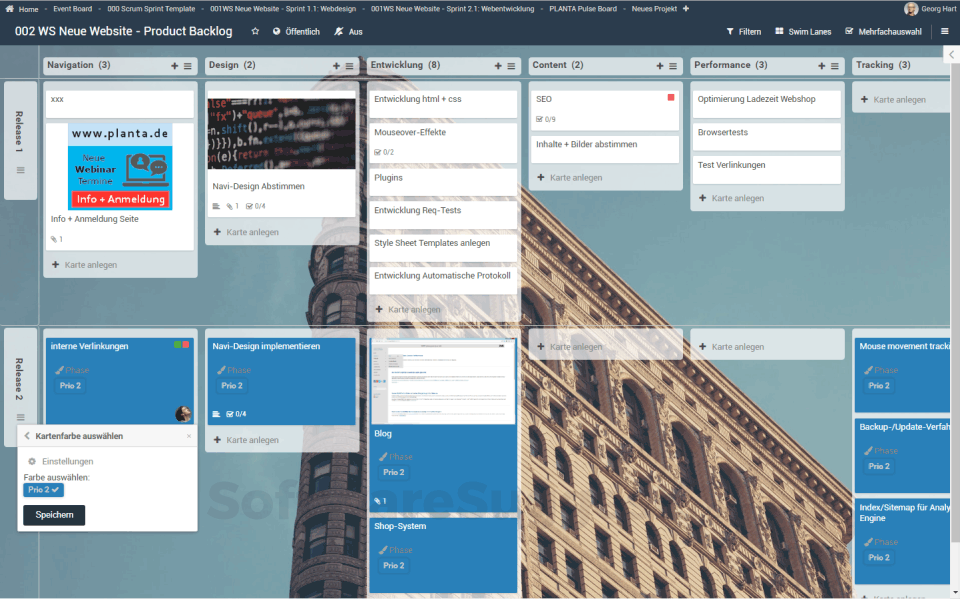Toggle the Aus watch setting

(x=348, y=31)
